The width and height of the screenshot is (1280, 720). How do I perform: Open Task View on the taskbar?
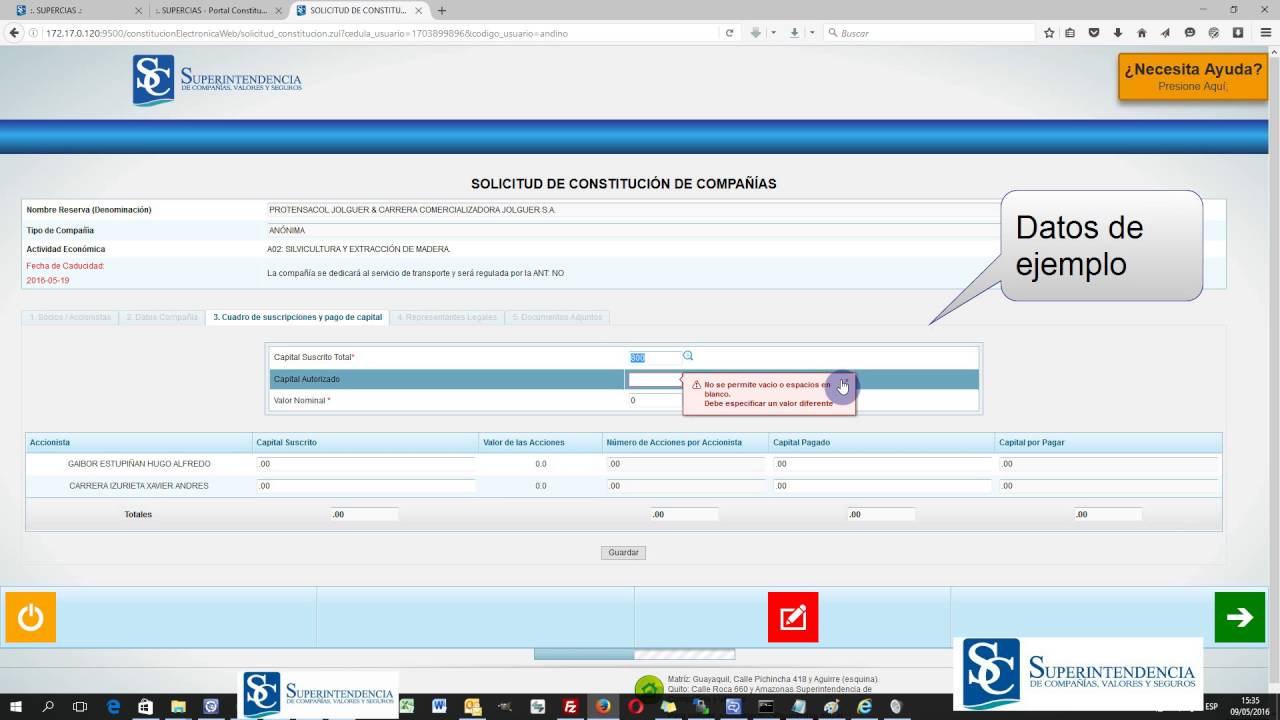pos(80,706)
